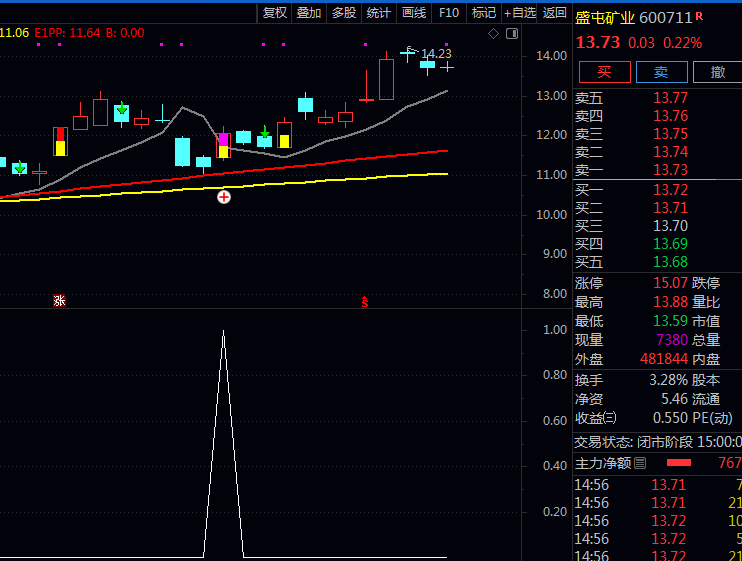This screenshot has width=742, height=561.
Task: Select the 买一 price 13.72
Action: click(x=671, y=190)
